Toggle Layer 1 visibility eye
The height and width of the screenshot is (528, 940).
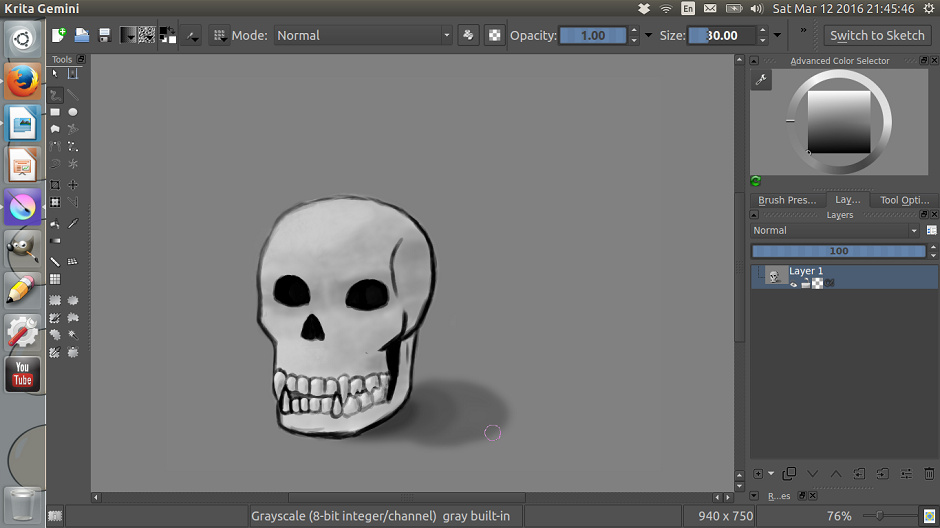point(794,284)
